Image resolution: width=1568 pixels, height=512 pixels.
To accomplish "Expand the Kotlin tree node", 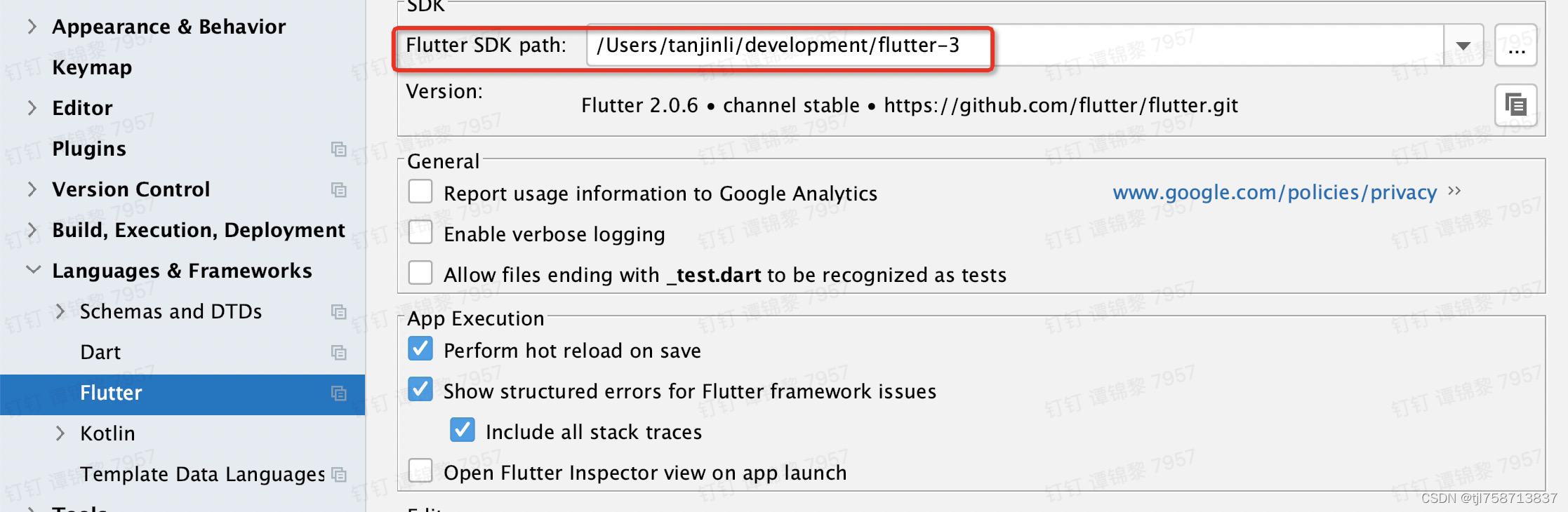I will click(60, 433).
